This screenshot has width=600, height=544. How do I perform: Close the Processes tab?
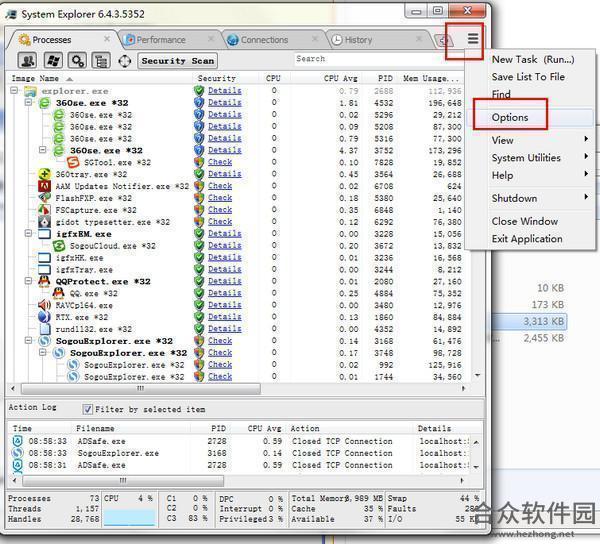tap(107, 39)
